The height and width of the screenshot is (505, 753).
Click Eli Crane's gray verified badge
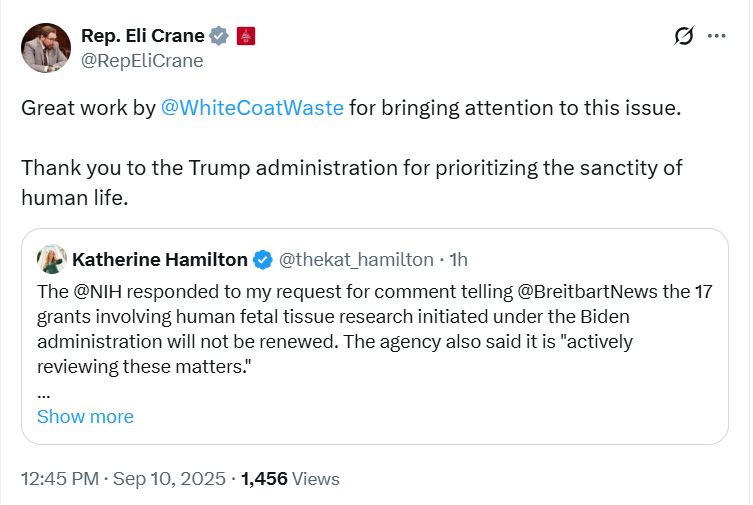click(220, 36)
